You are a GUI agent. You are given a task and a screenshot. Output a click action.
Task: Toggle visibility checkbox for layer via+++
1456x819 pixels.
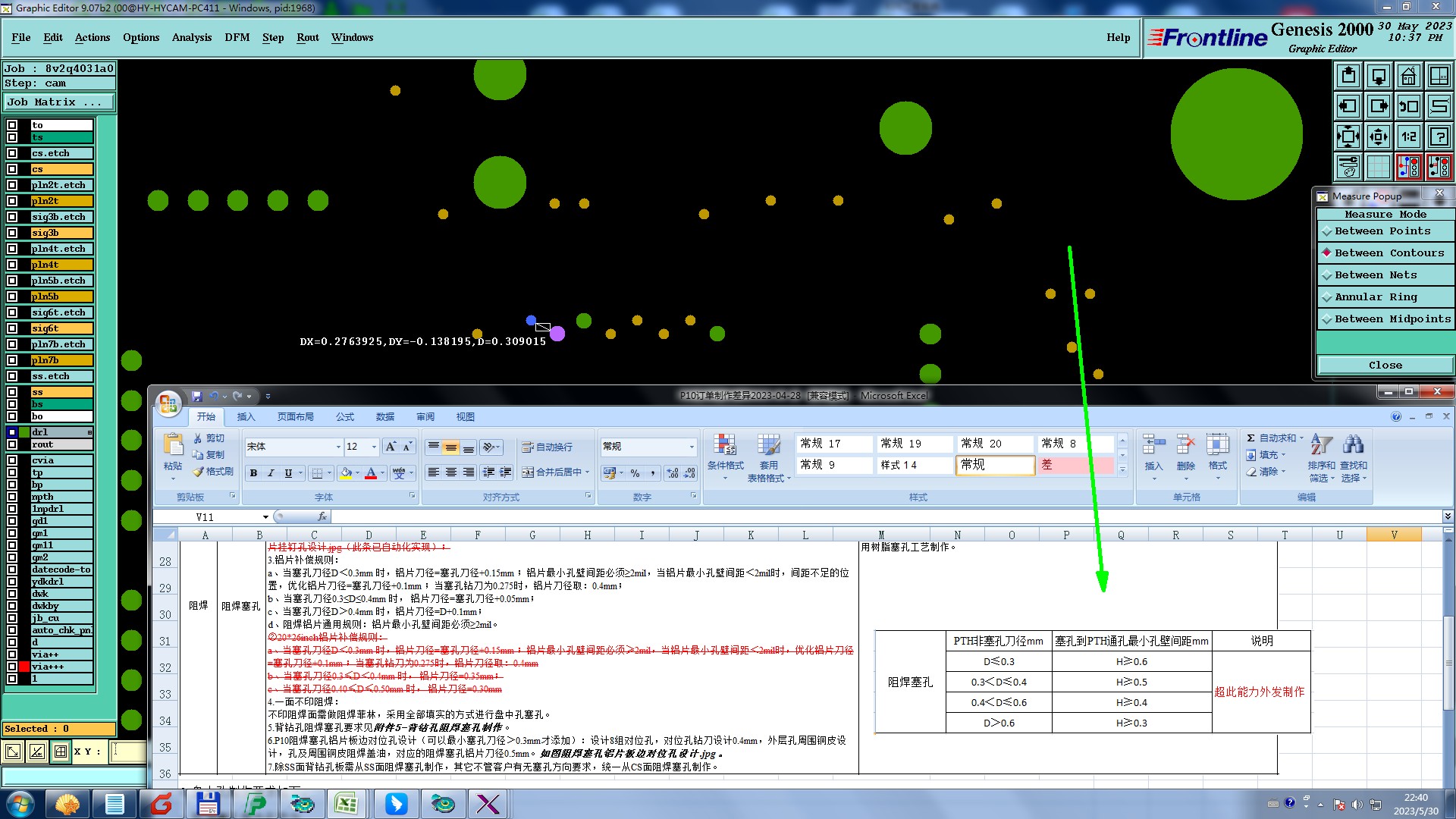[x=12, y=667]
